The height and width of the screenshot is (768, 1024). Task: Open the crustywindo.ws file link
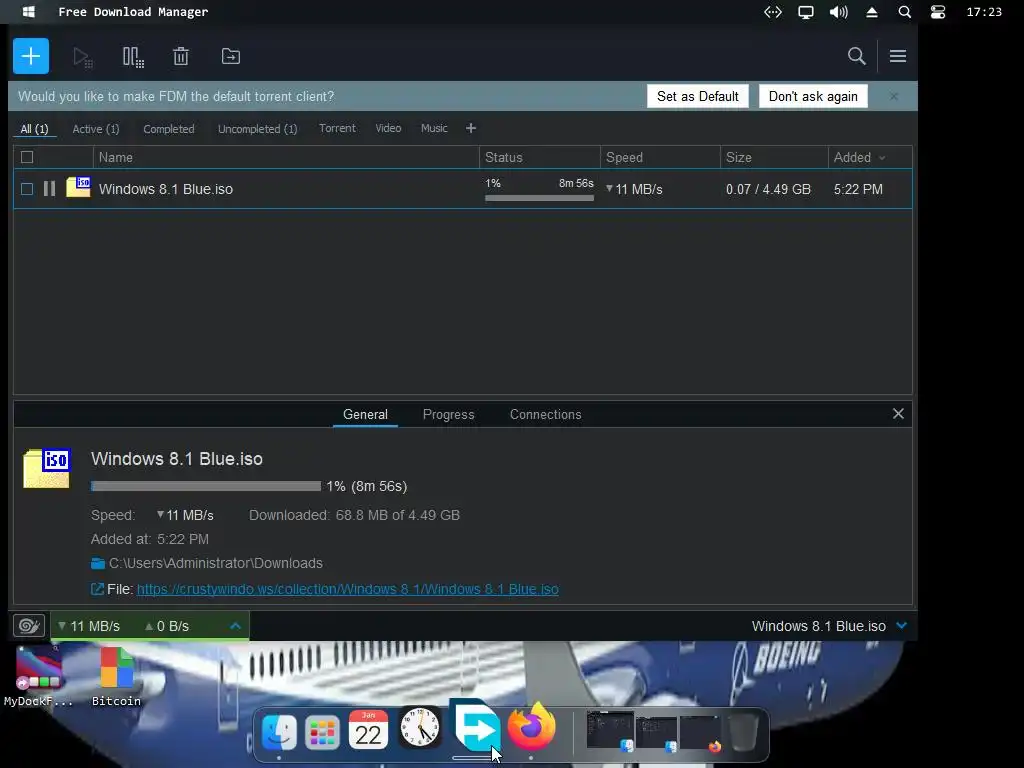click(x=347, y=589)
